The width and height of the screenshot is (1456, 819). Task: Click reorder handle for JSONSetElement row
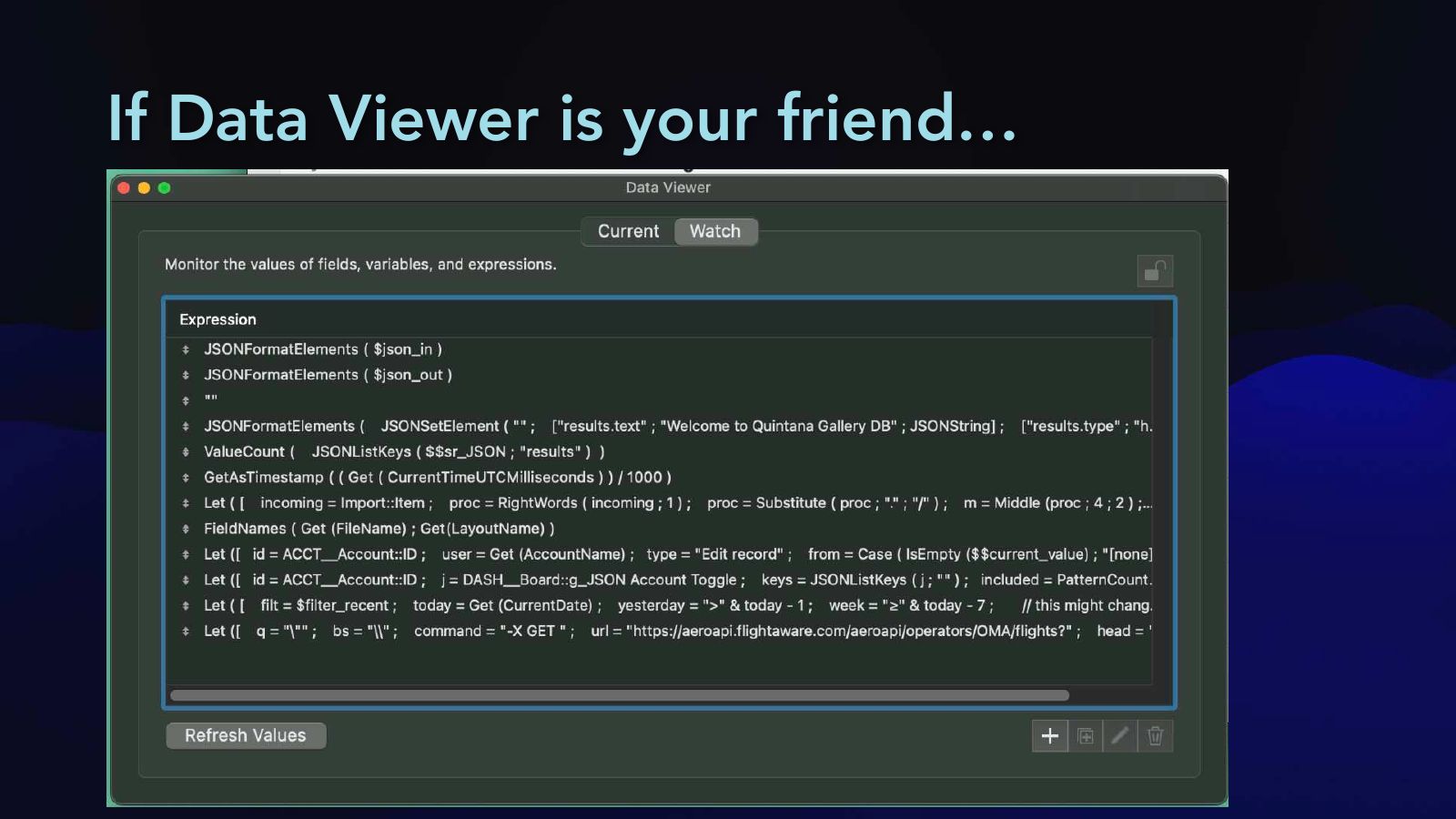click(186, 427)
